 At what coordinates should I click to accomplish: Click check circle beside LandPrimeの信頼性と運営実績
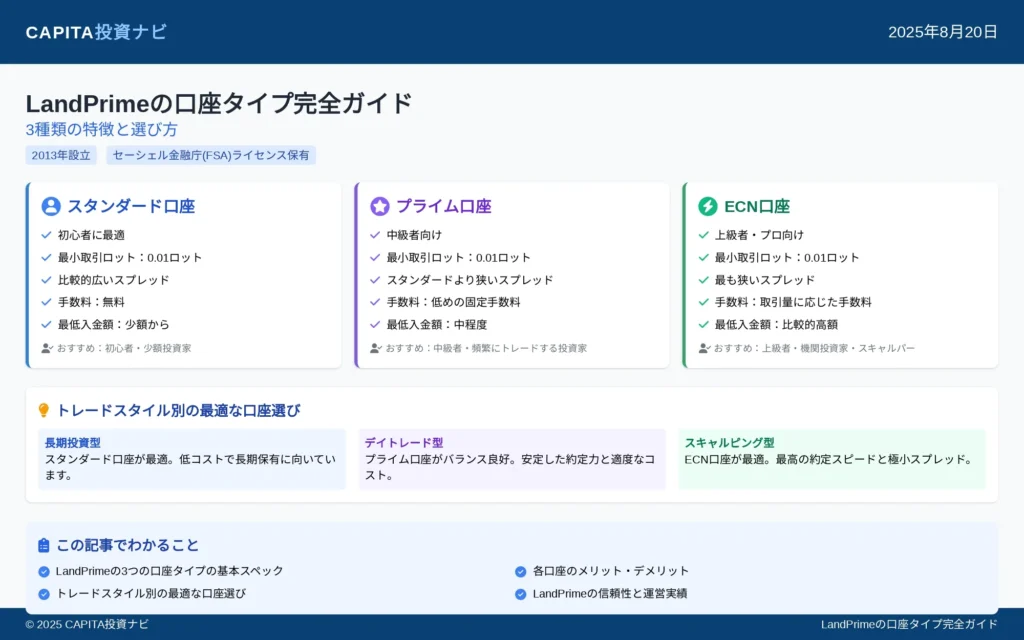(x=520, y=594)
